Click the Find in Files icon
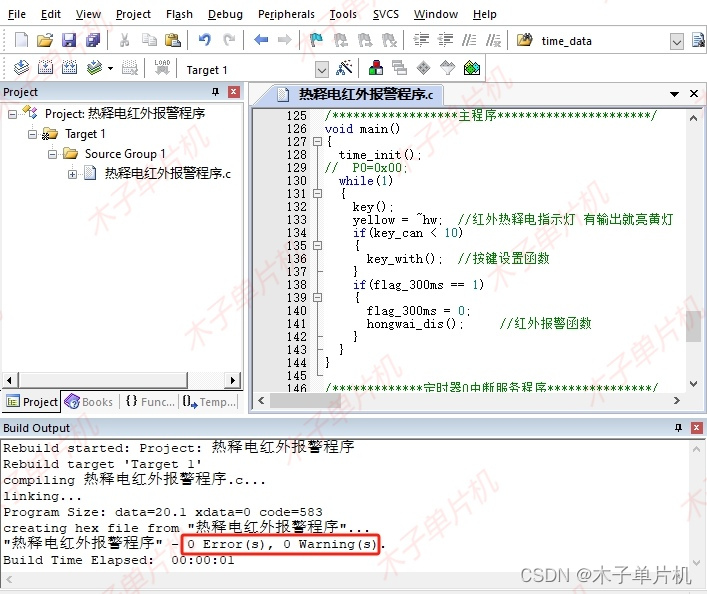 point(524,41)
